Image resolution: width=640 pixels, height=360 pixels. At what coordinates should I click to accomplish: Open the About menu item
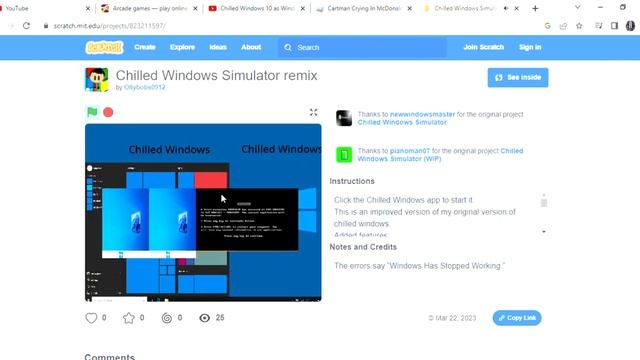[251, 47]
